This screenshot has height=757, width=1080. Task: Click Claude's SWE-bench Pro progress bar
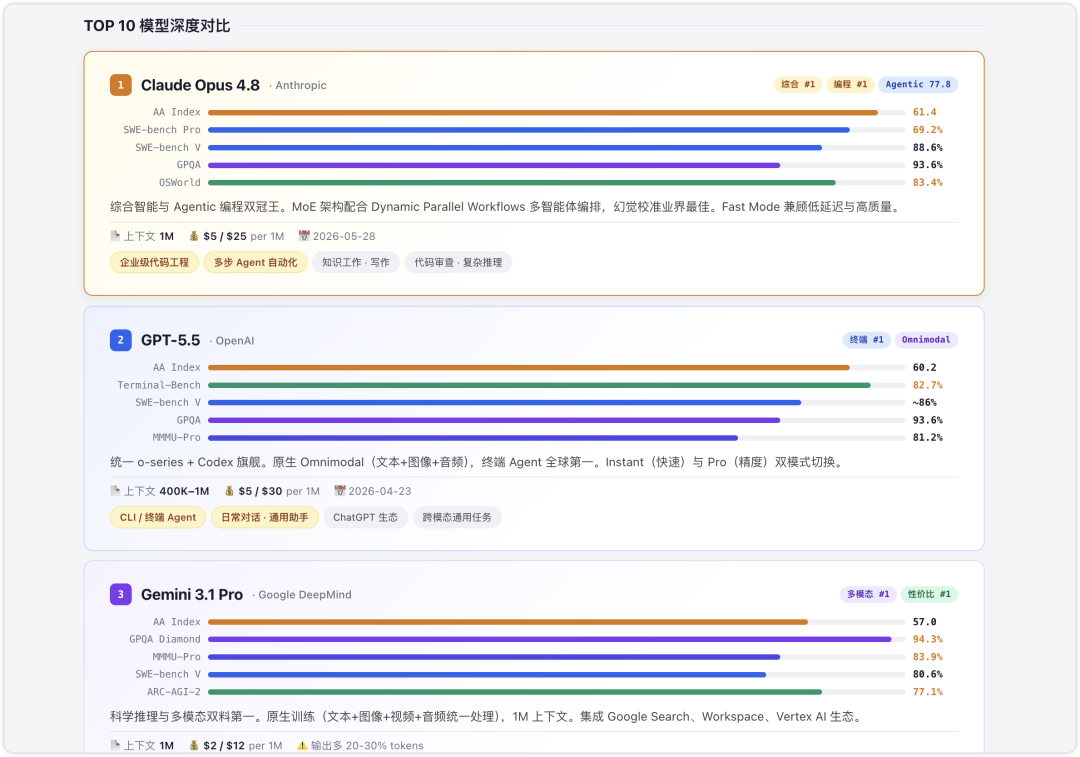(557, 129)
